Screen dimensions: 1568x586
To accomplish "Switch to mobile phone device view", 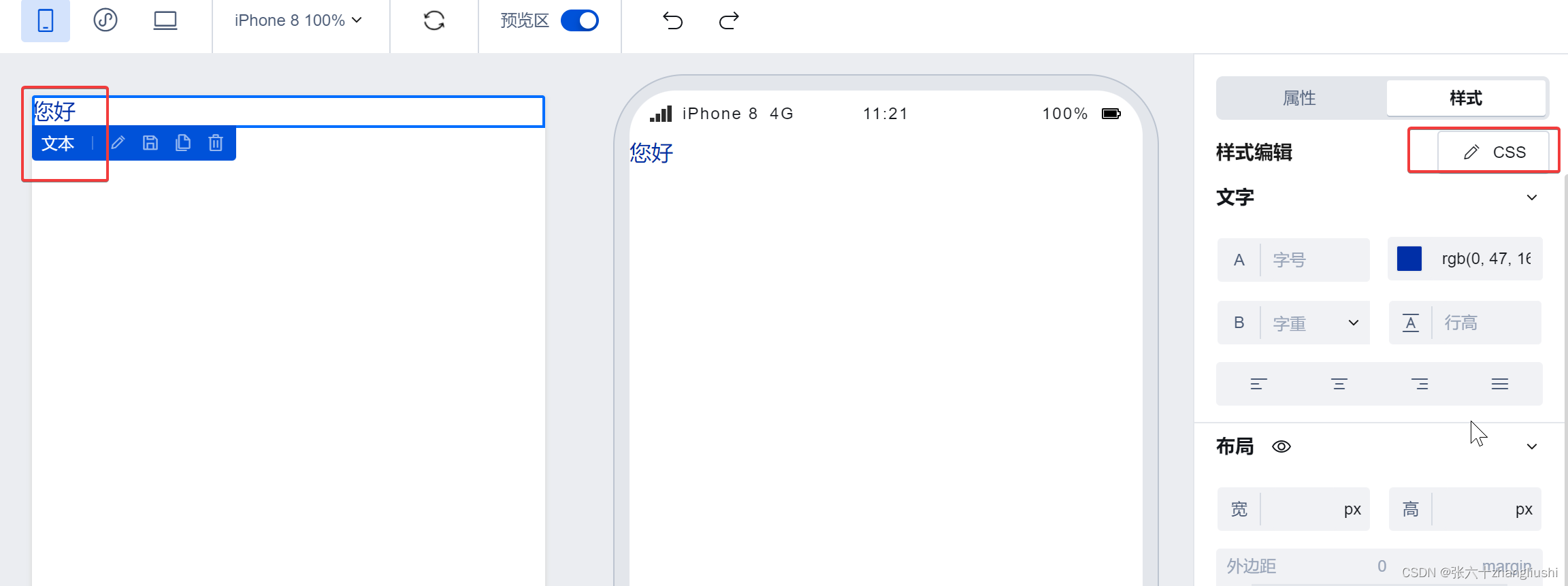I will pyautogui.click(x=46, y=21).
